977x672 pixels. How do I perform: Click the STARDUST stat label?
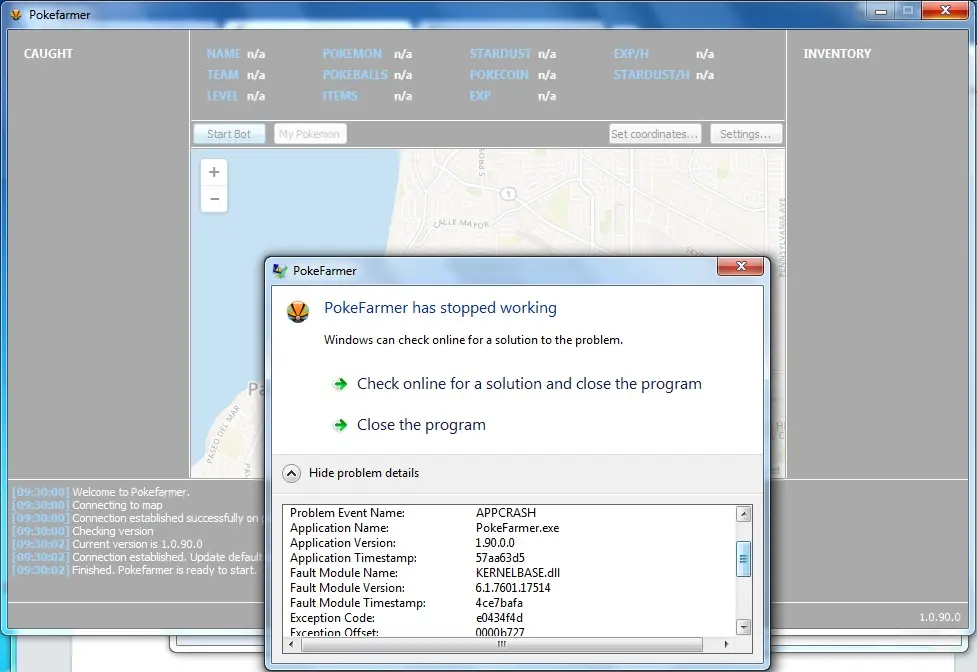pyautogui.click(x=500, y=54)
